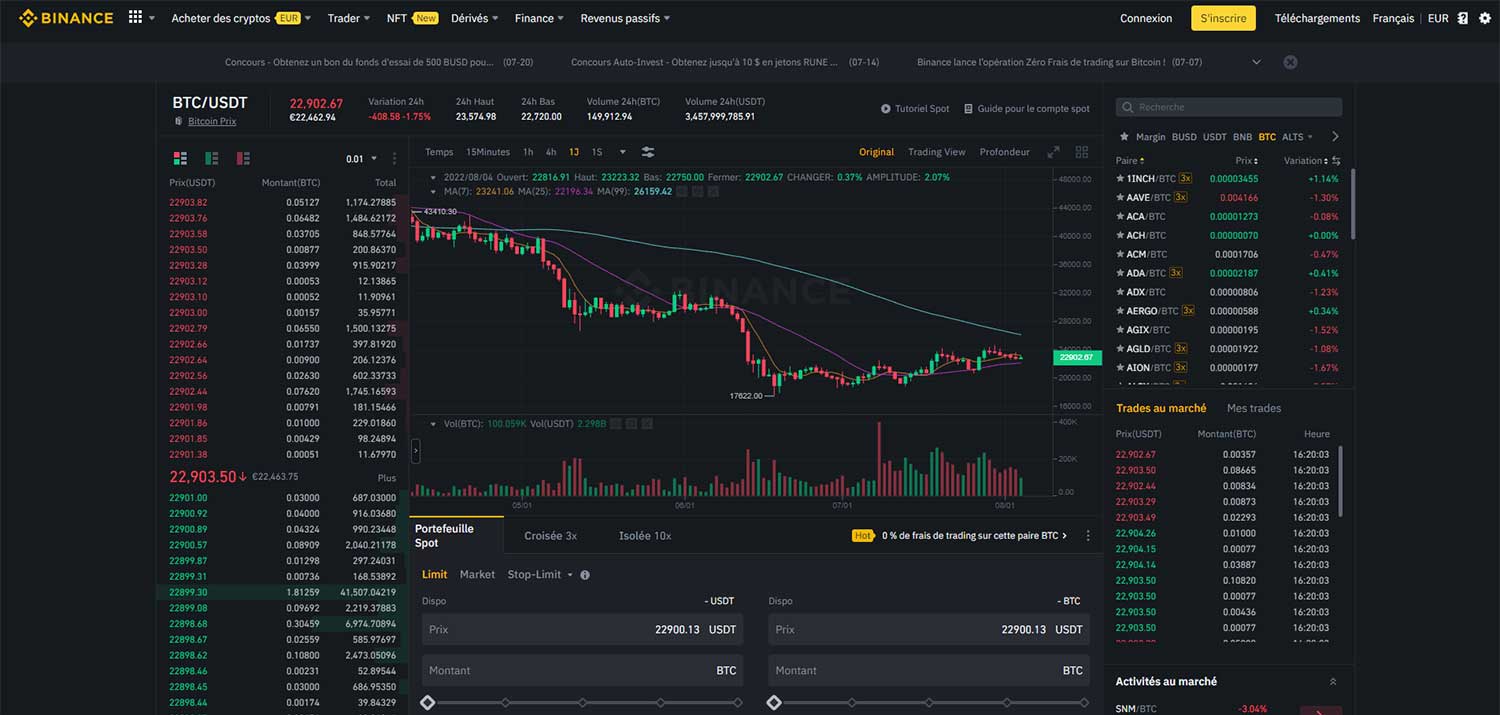Switch variation column display icon
This screenshot has height=715, width=1500.
click(1337, 161)
